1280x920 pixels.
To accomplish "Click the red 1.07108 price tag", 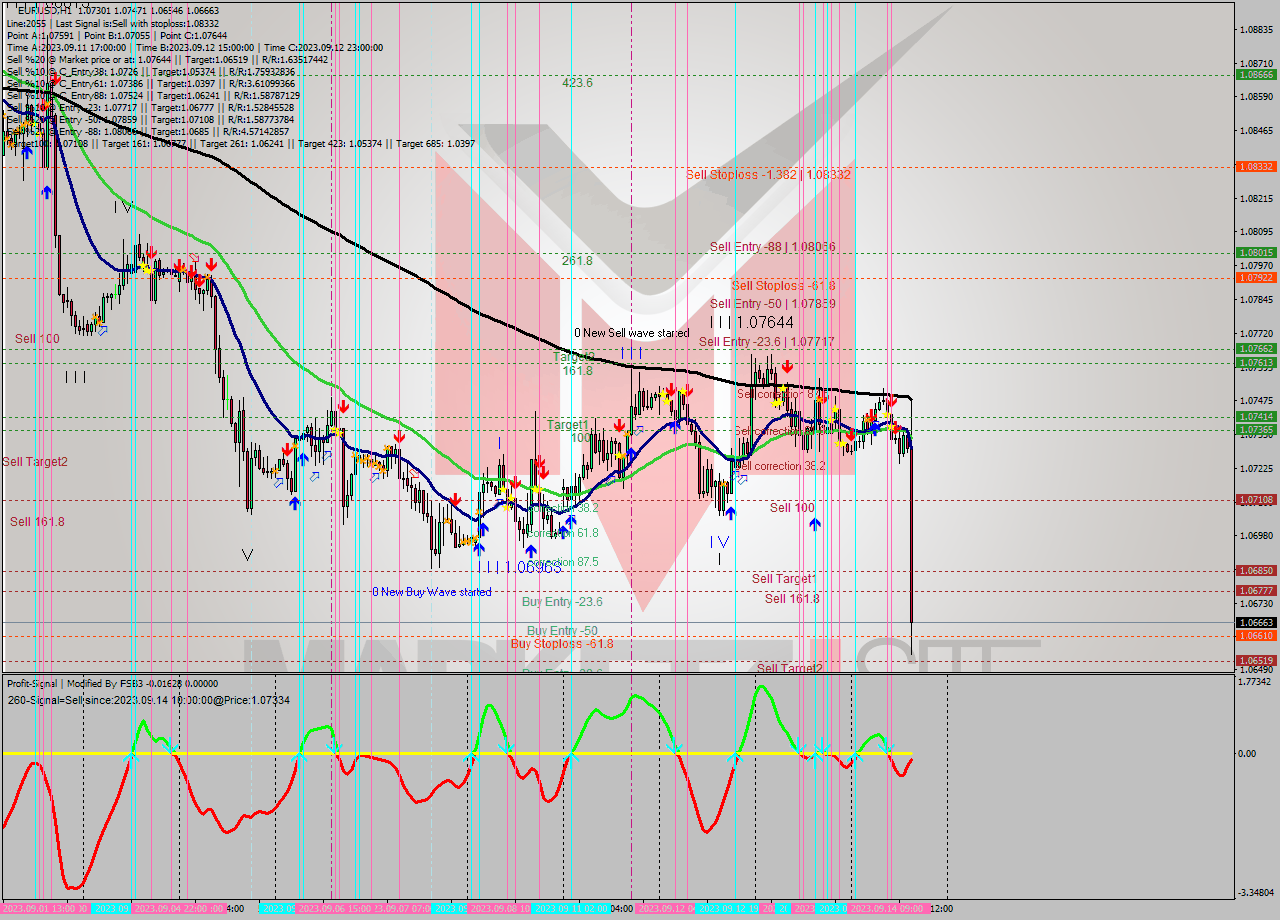I will coord(1255,499).
